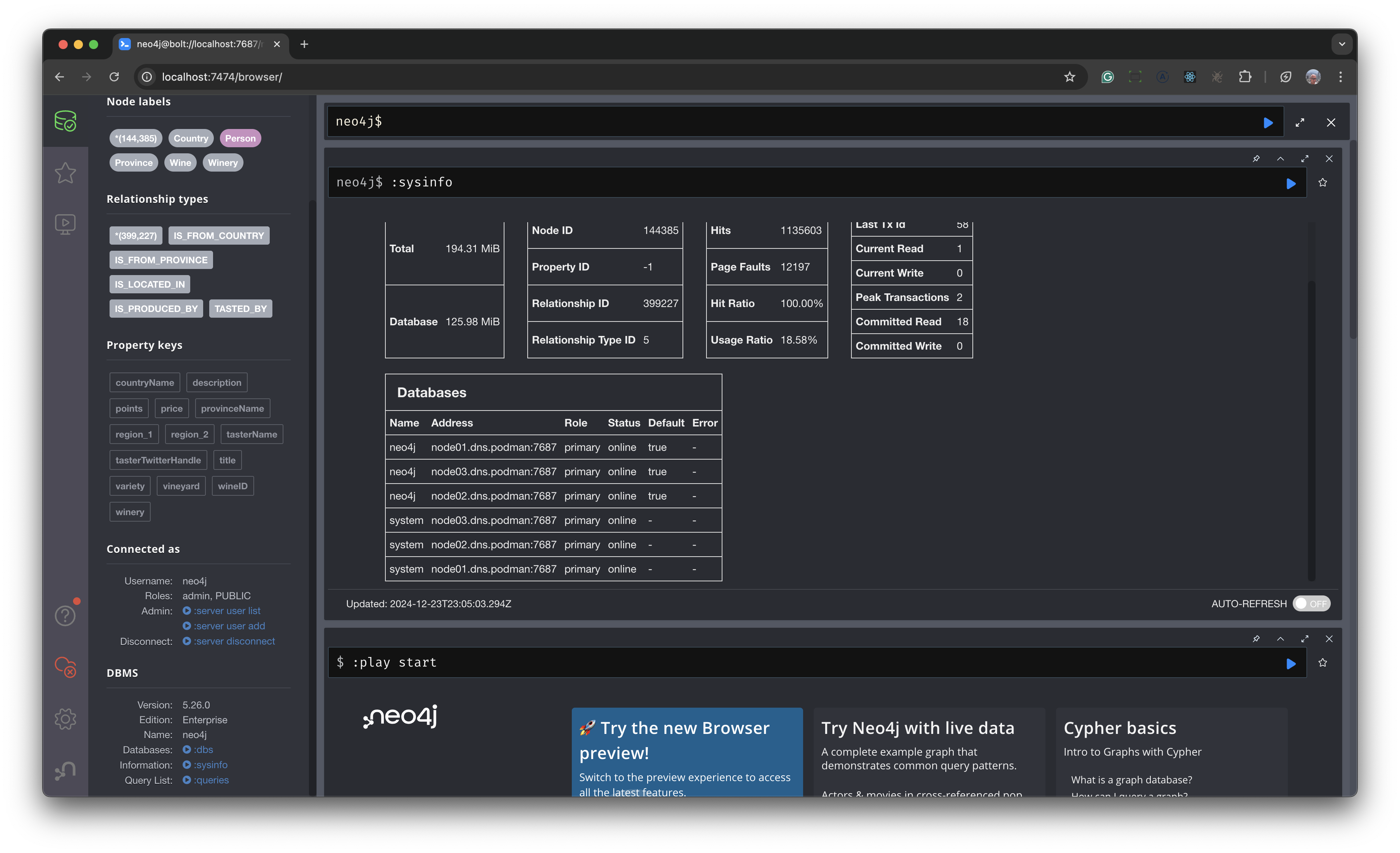The image size is (1400, 853).
Task: Run :server user add link
Action: (x=224, y=626)
